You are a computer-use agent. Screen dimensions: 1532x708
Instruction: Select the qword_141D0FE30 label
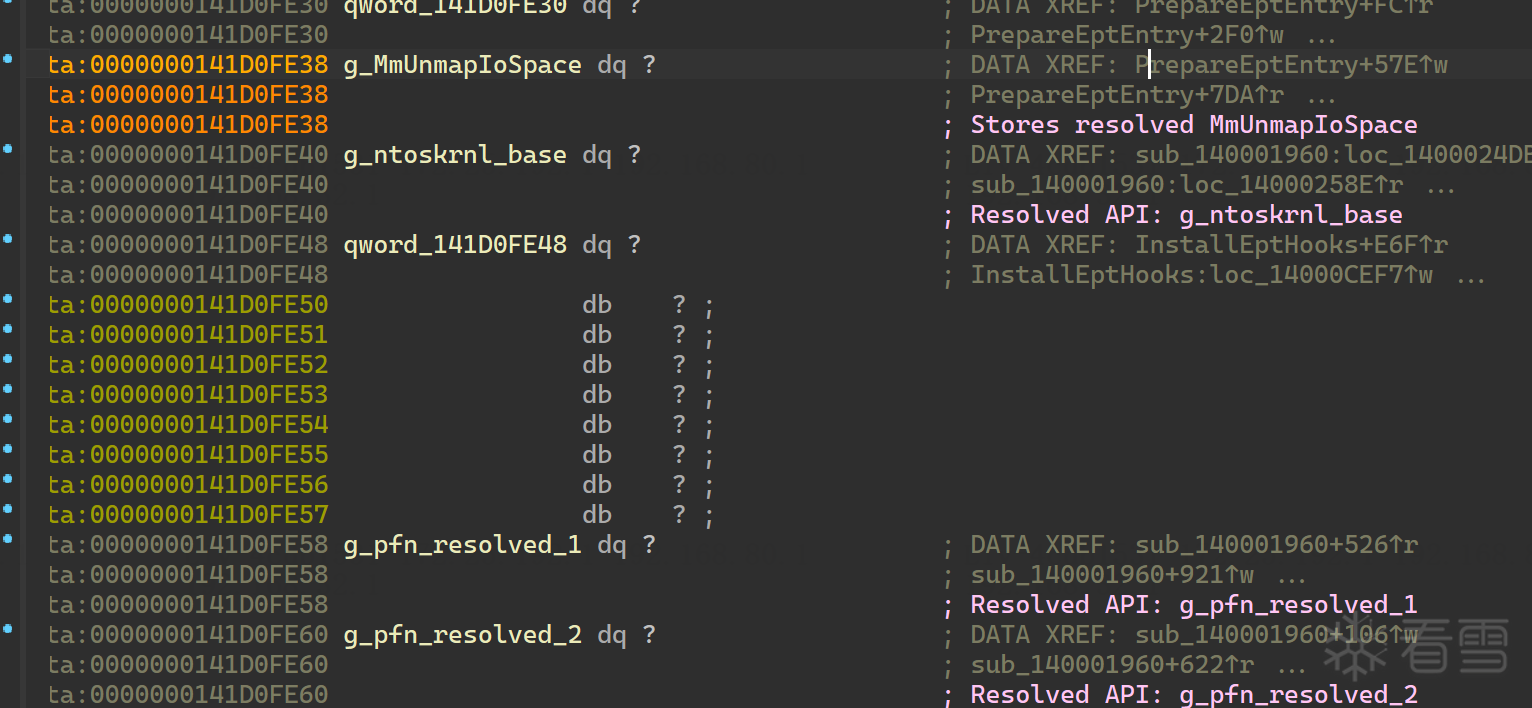[x=455, y=8]
